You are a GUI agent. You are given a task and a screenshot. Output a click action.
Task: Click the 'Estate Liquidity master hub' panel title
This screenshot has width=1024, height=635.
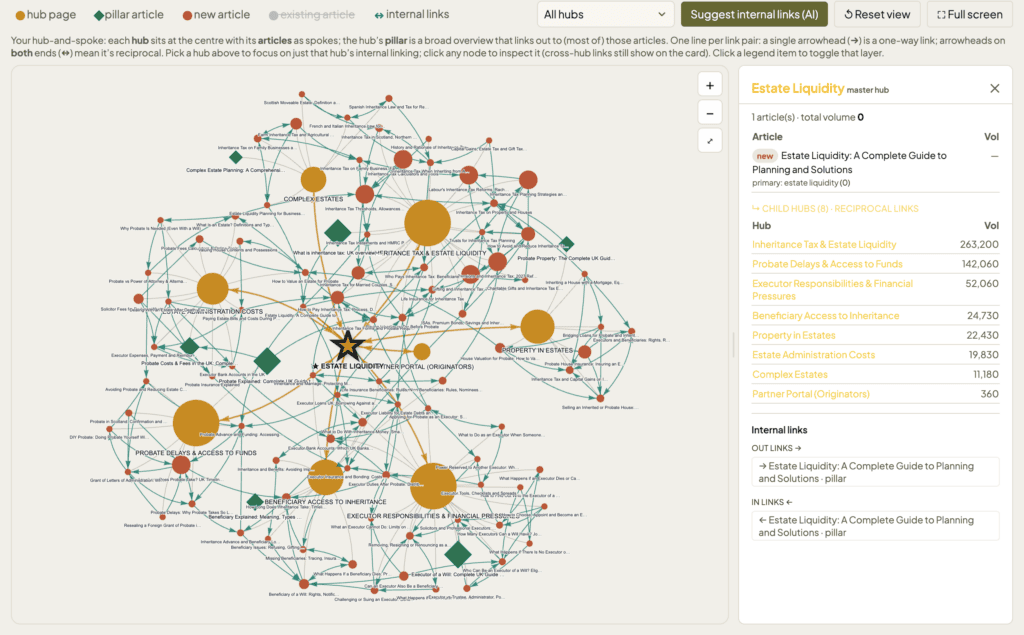(x=820, y=88)
